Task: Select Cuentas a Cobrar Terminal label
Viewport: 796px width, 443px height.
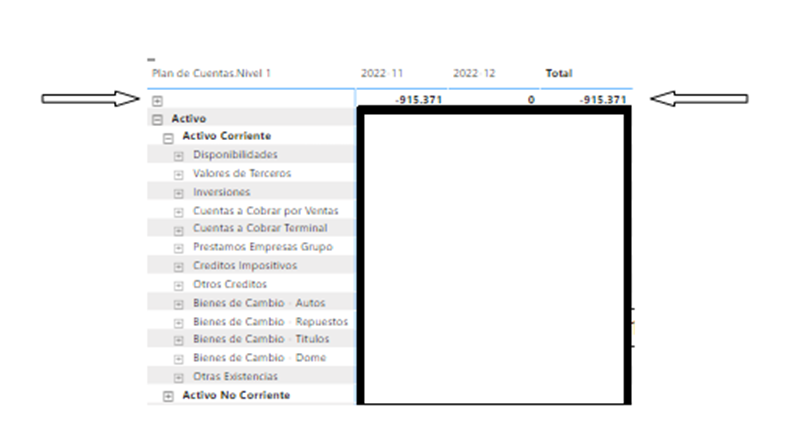Action: click(x=260, y=228)
